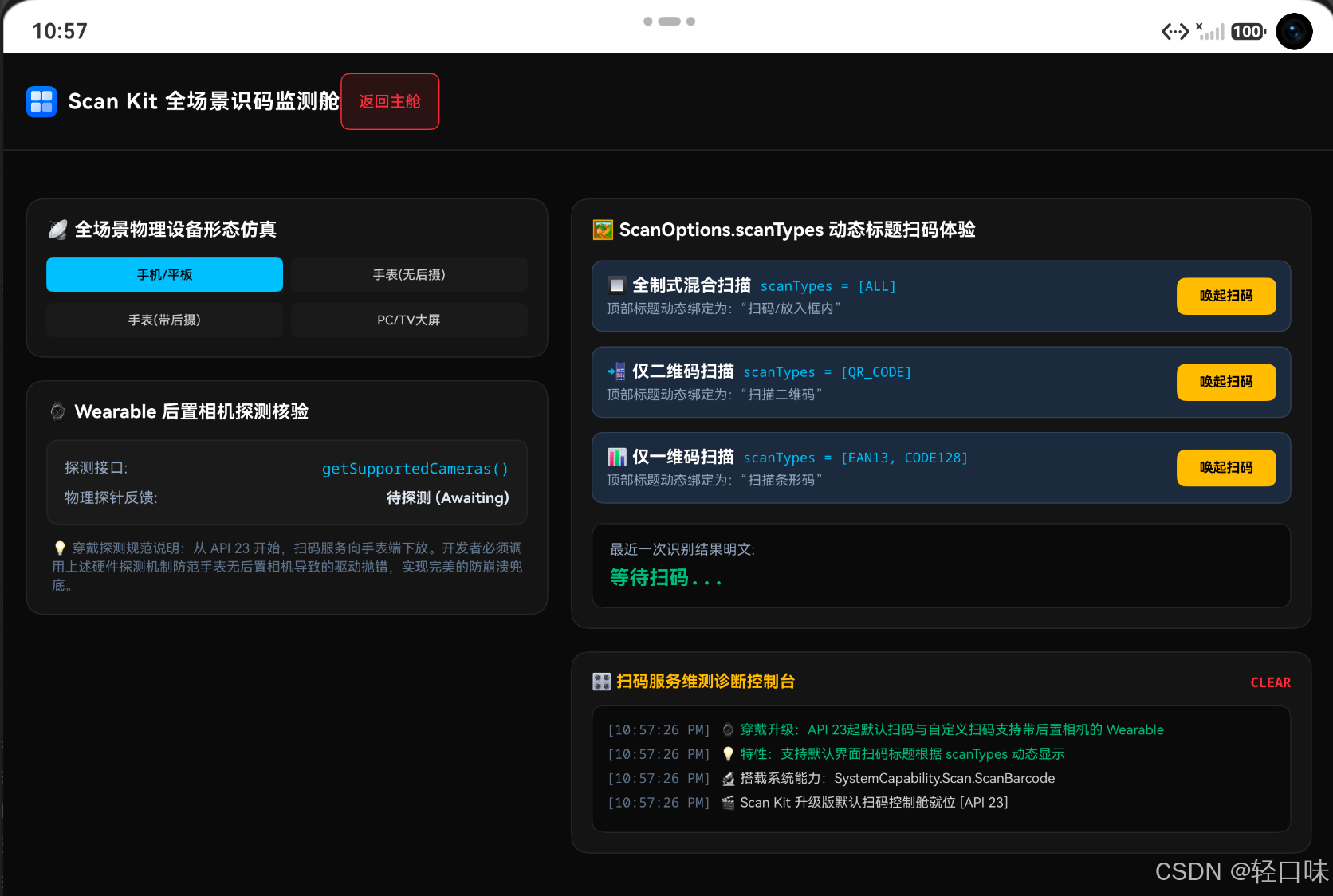Click the barcode icon beside 仅一维码扫描
This screenshot has width=1333, height=896.
(x=616, y=457)
